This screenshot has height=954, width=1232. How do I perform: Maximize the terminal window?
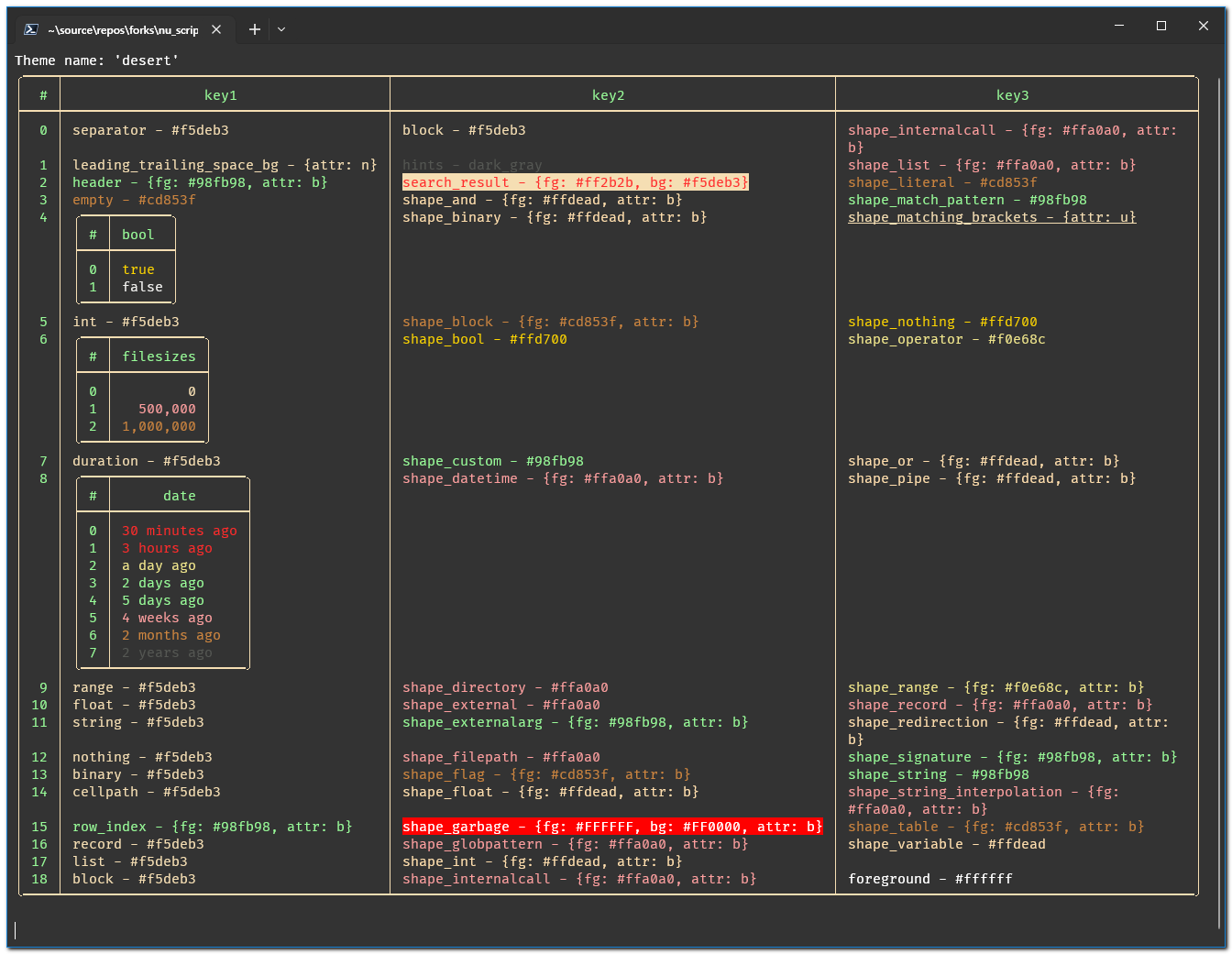[x=1161, y=26]
